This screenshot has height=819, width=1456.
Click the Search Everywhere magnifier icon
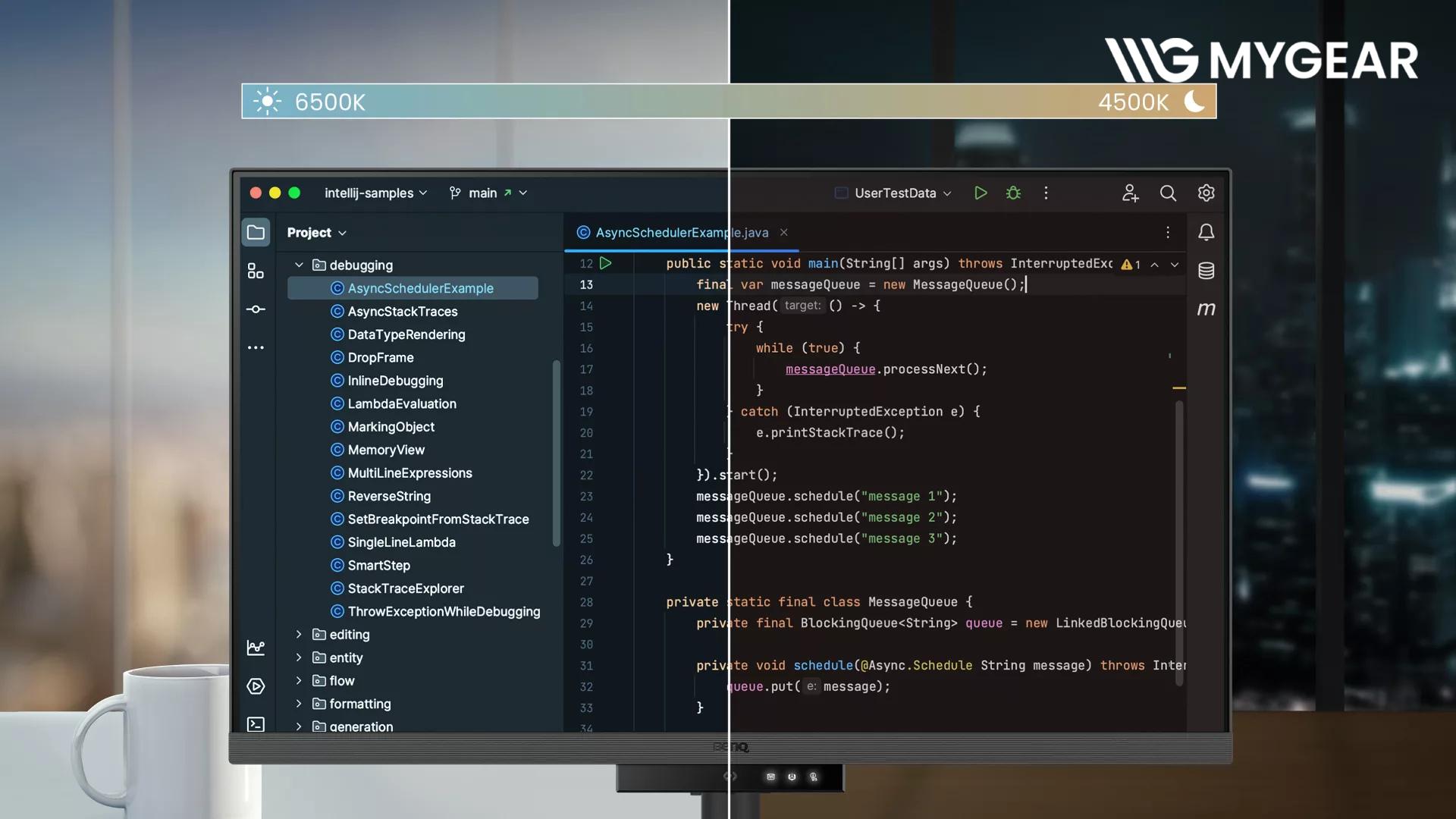coord(1168,193)
